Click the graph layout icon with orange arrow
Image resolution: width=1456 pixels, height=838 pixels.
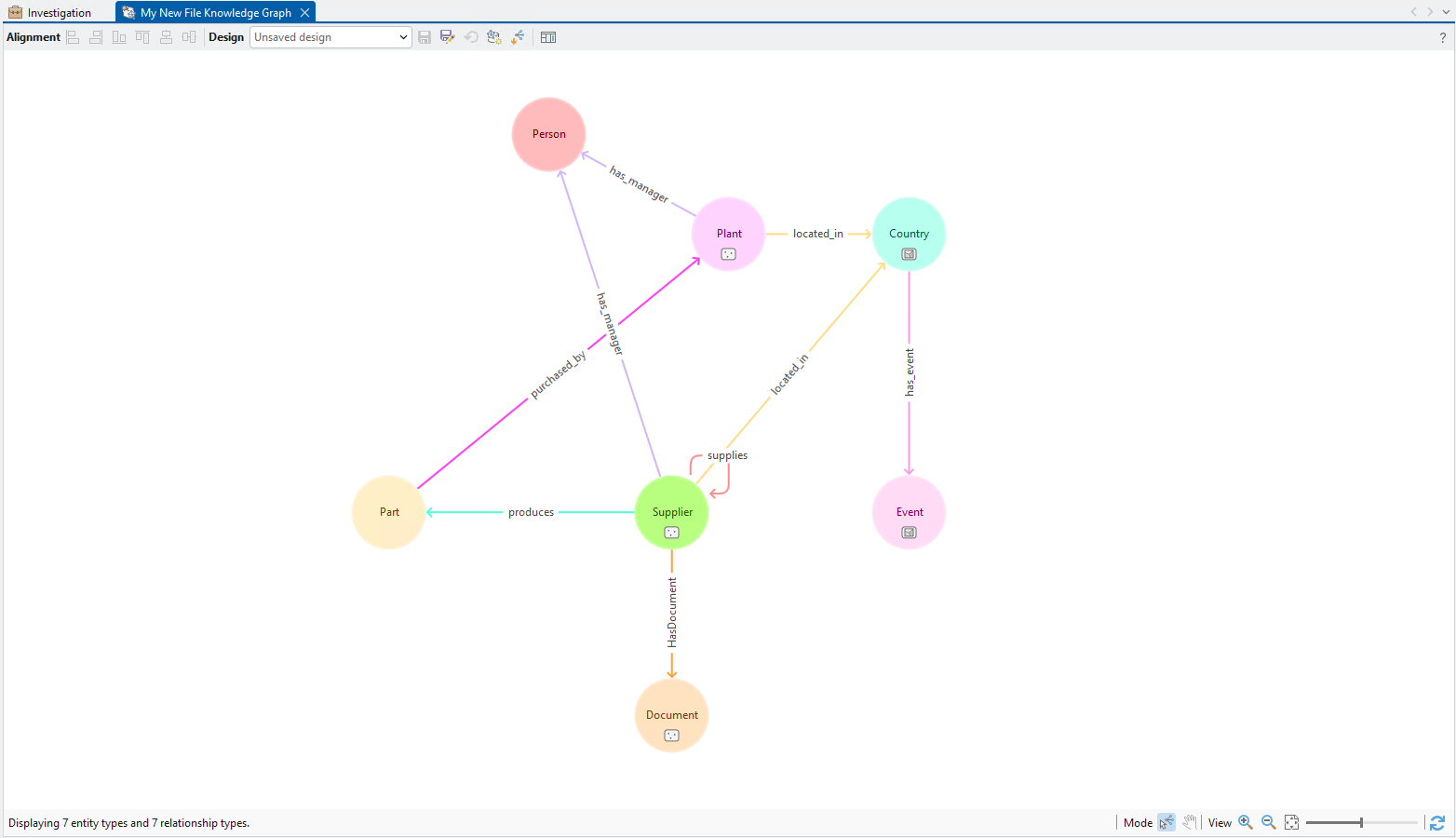pos(518,37)
